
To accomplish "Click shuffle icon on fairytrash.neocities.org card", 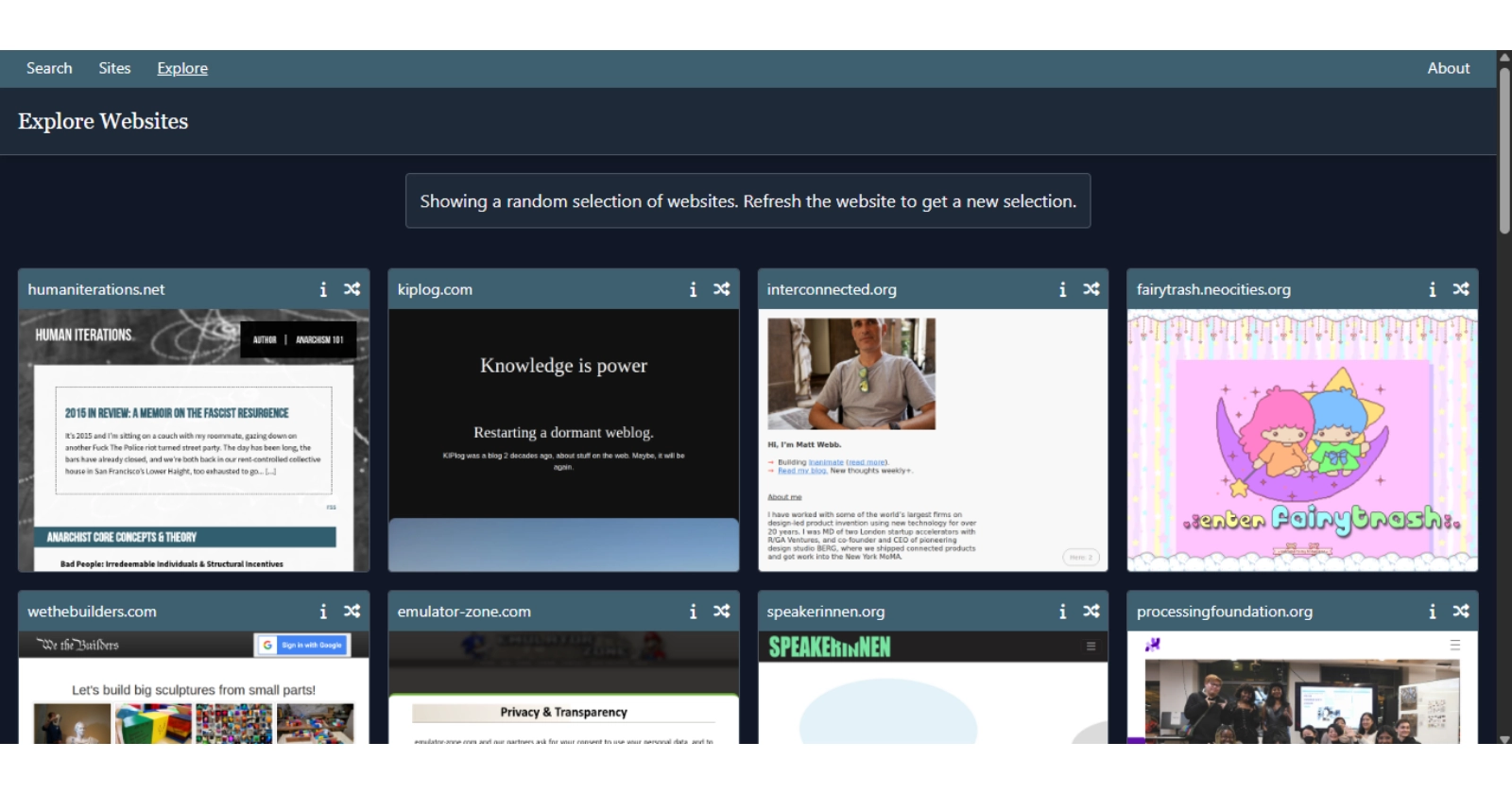I will pos(1461,289).
